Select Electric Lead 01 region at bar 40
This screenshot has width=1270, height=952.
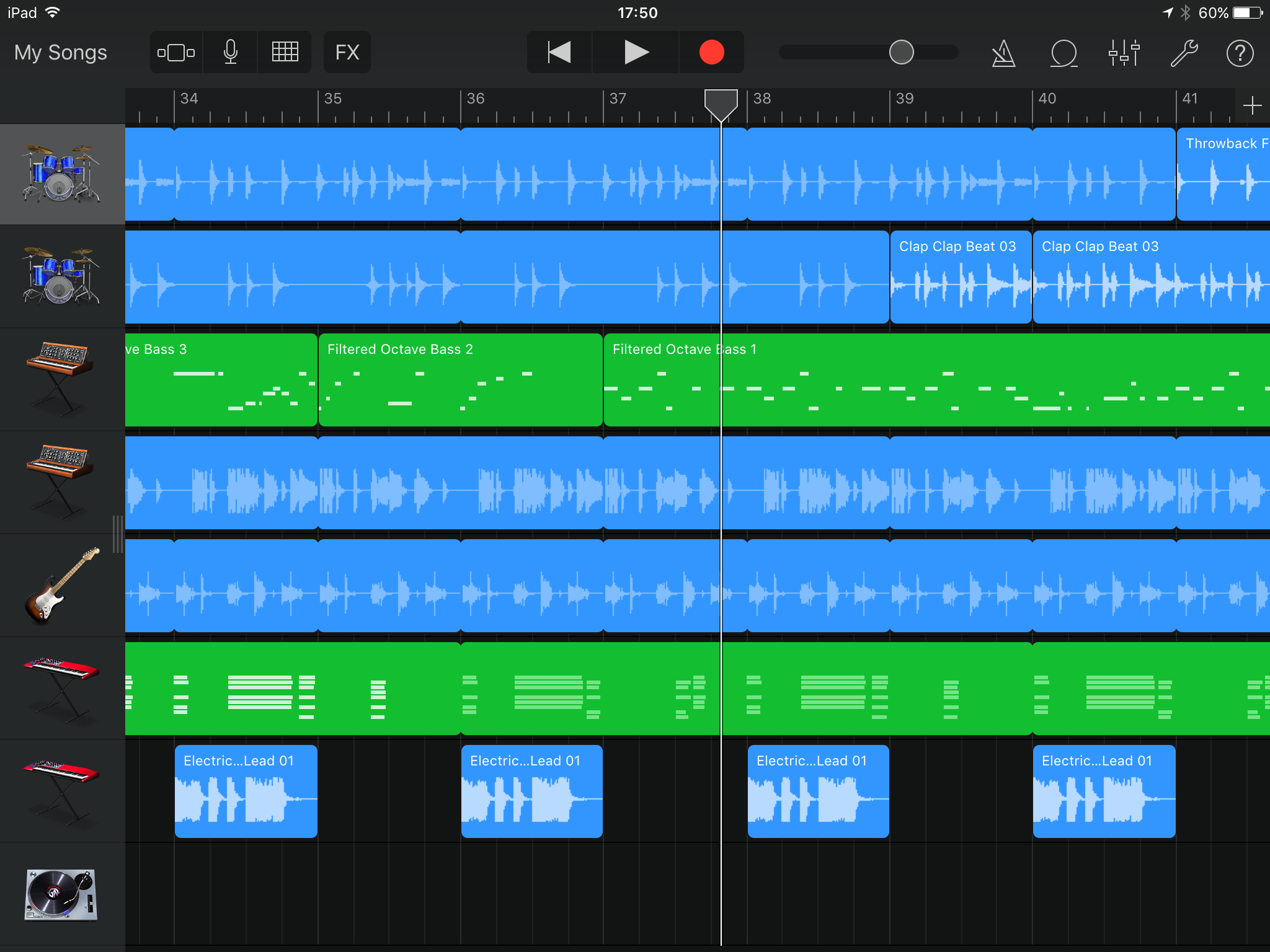pyautogui.click(x=1104, y=791)
